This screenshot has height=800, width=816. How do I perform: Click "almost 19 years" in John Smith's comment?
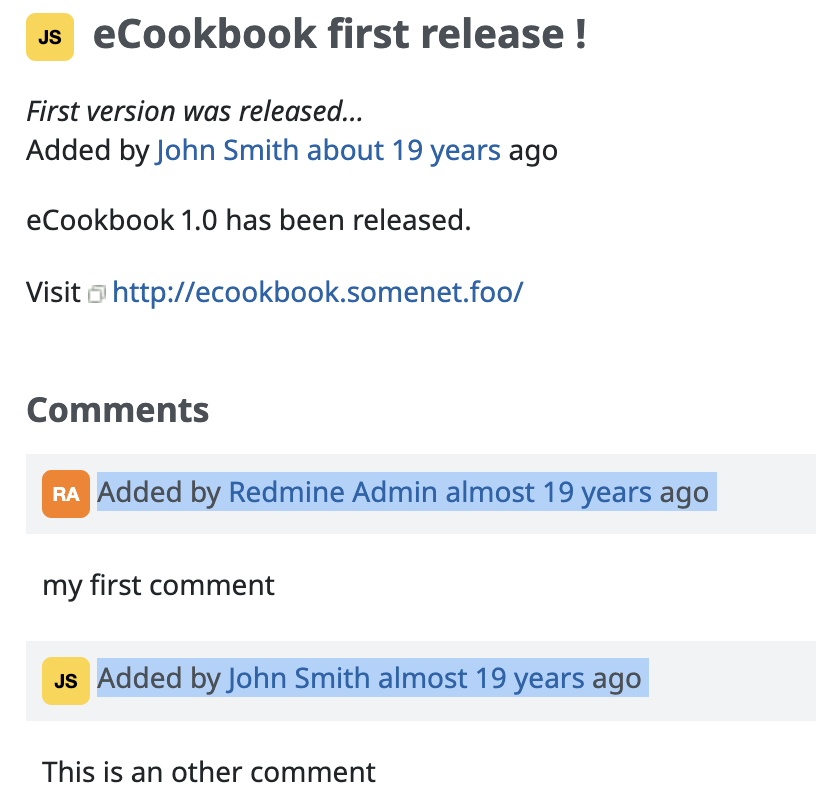click(481, 679)
